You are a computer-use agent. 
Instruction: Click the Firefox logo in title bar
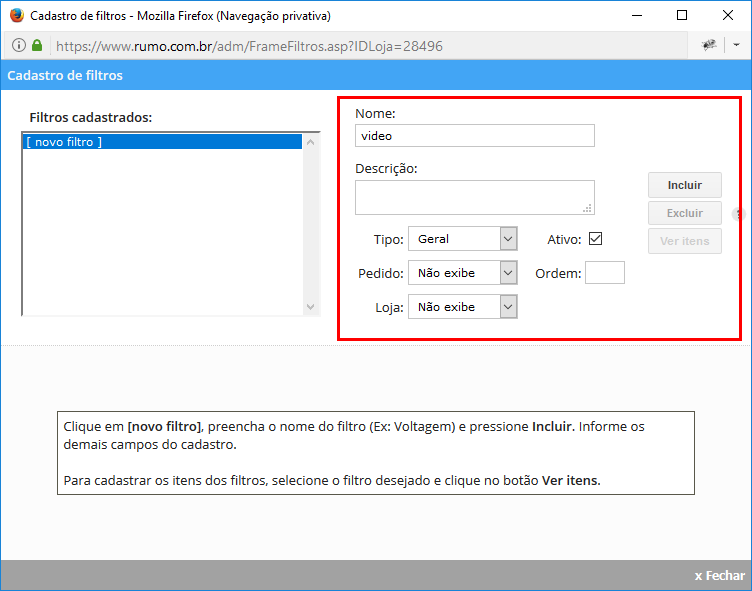pyautogui.click(x=17, y=15)
